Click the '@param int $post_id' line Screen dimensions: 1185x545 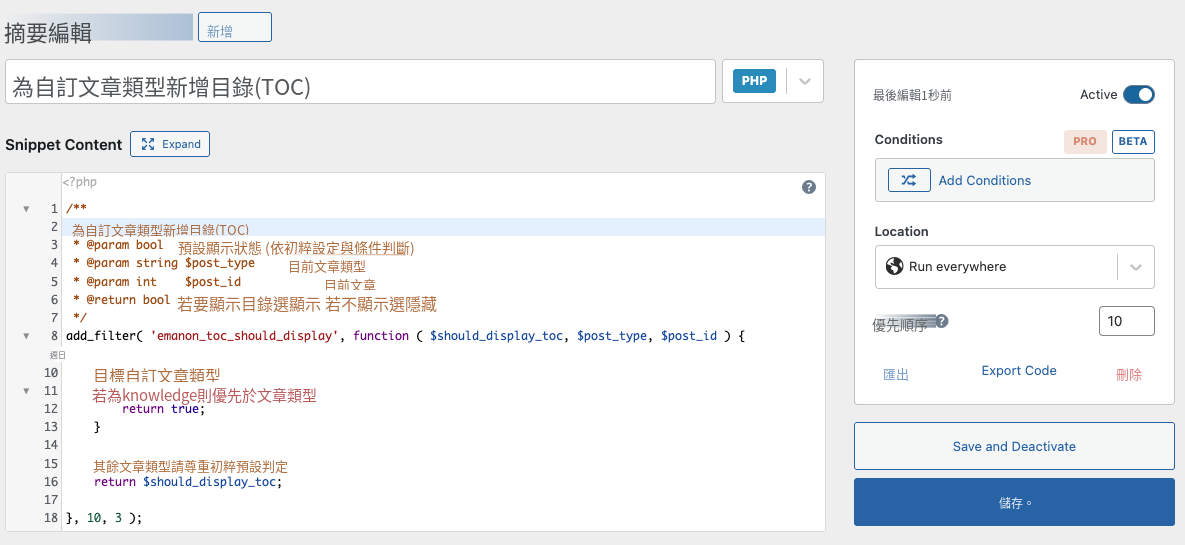pos(157,281)
